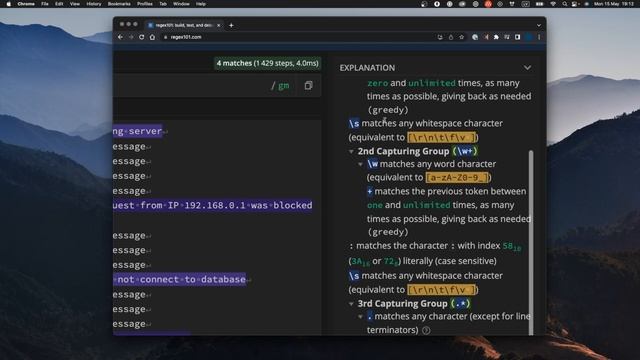Copy the regex using the clipboard icon
The width and height of the screenshot is (640, 360).
click(308, 85)
